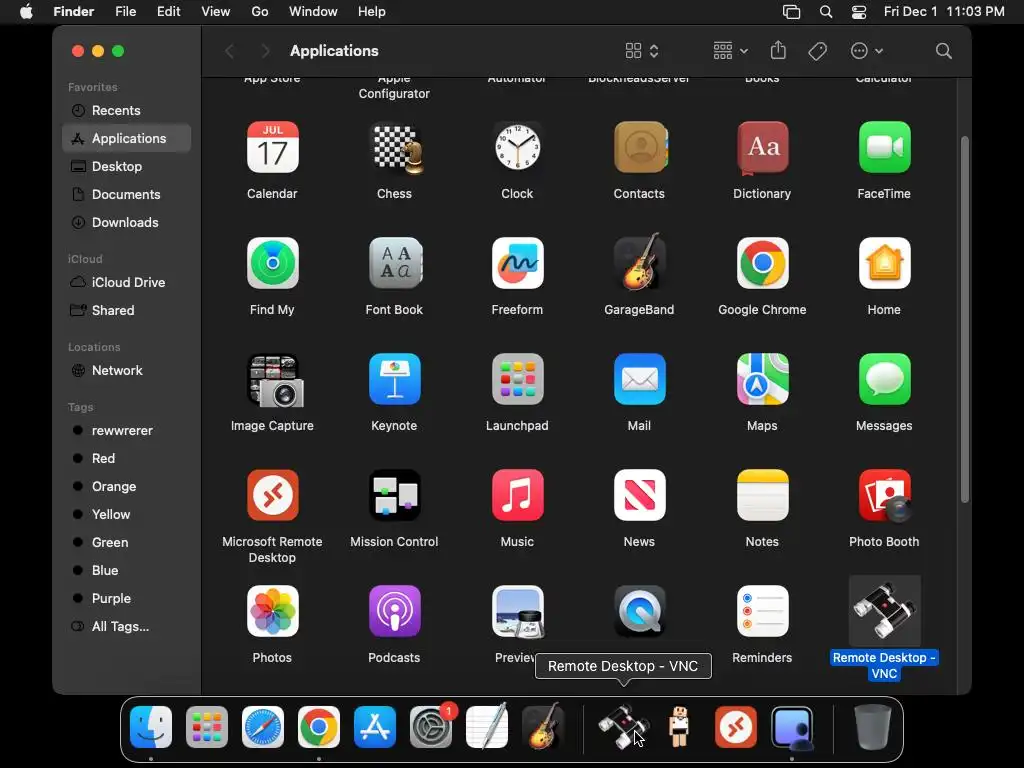Select the Home app icon
Screen dimensions: 1024x768
point(884,263)
